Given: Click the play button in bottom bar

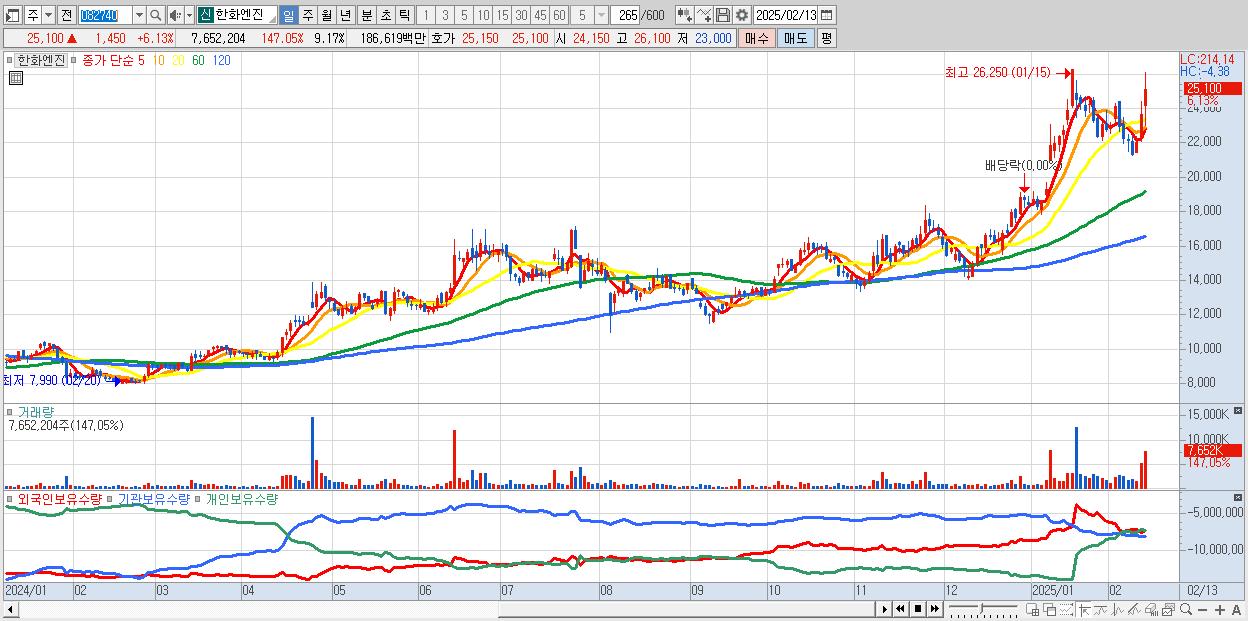Looking at the screenshot, I should (x=884, y=609).
